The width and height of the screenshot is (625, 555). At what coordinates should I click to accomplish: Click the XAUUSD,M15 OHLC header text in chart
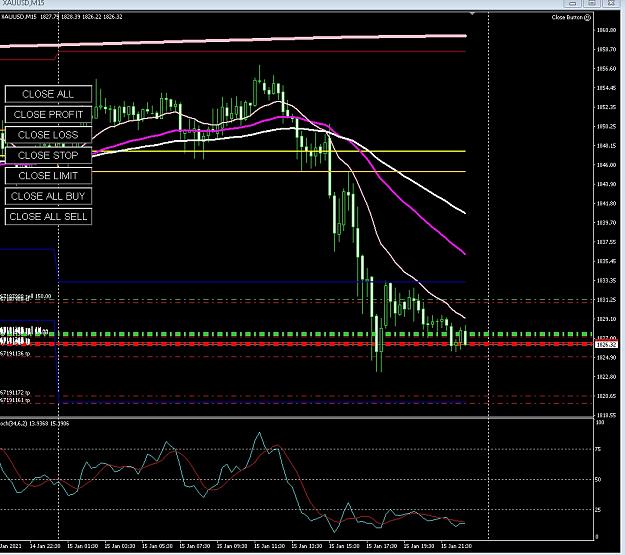[62, 17]
